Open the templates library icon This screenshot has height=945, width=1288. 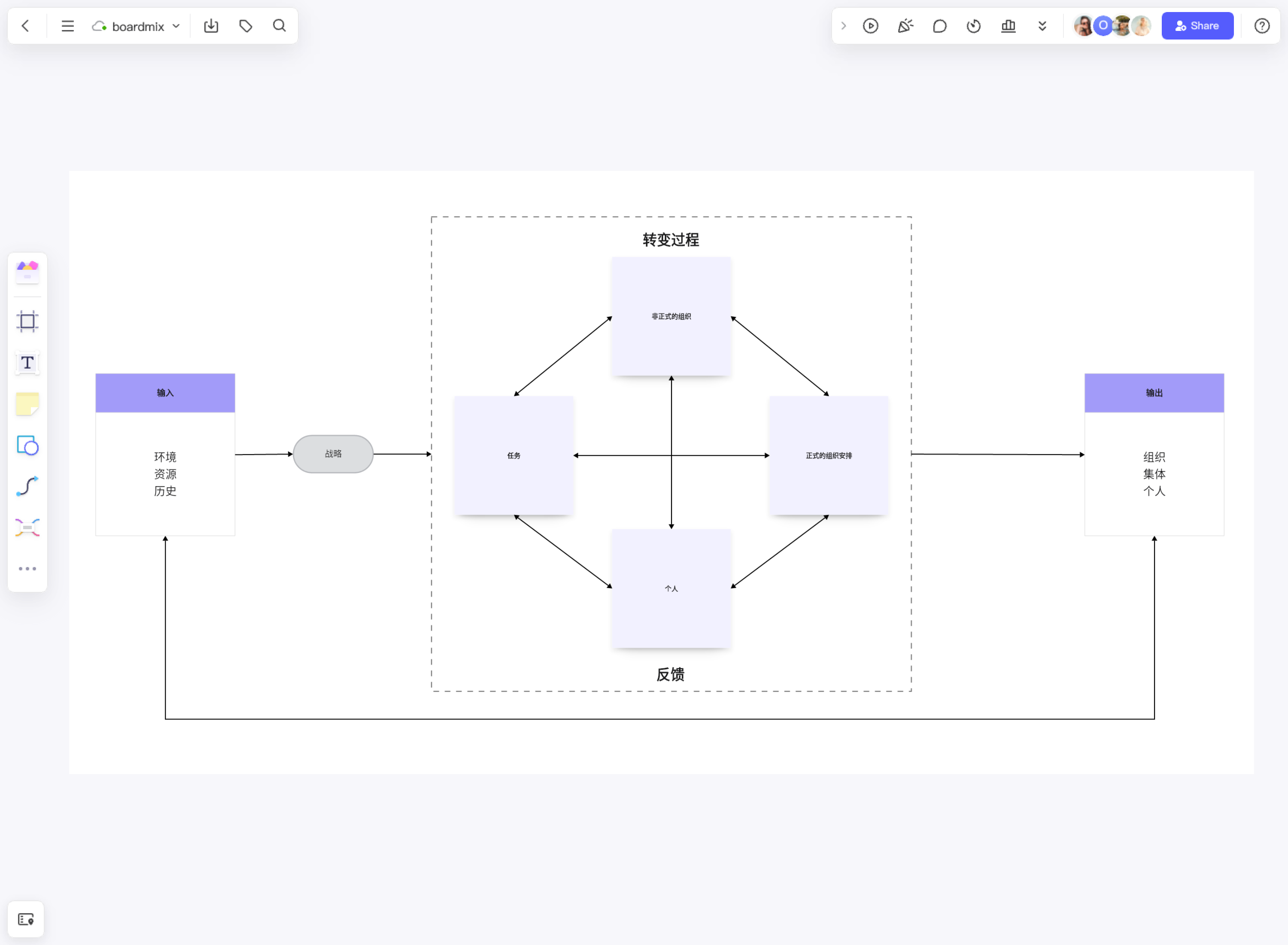coord(27,272)
